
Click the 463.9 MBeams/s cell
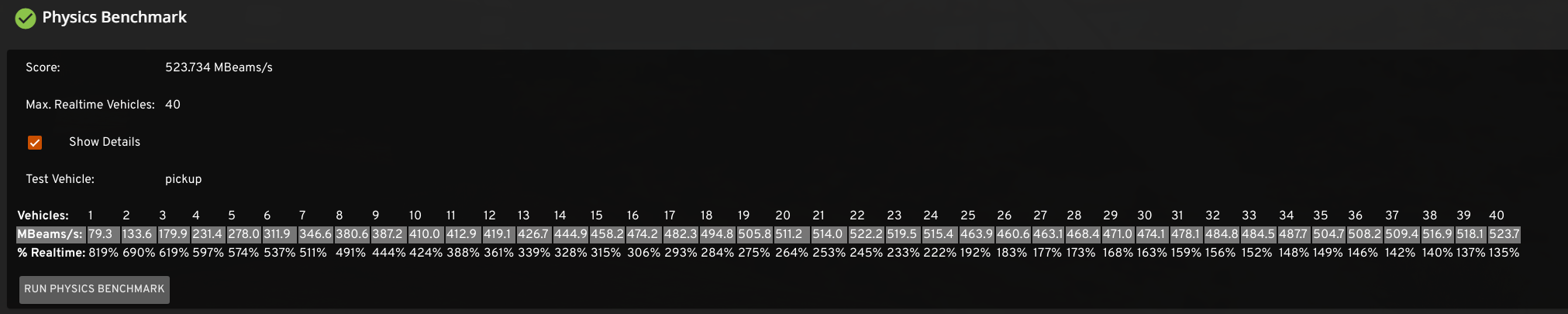[x=976, y=234]
